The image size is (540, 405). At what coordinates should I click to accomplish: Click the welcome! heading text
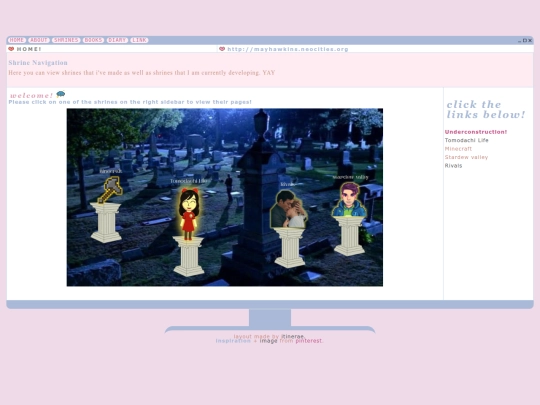[31, 95]
